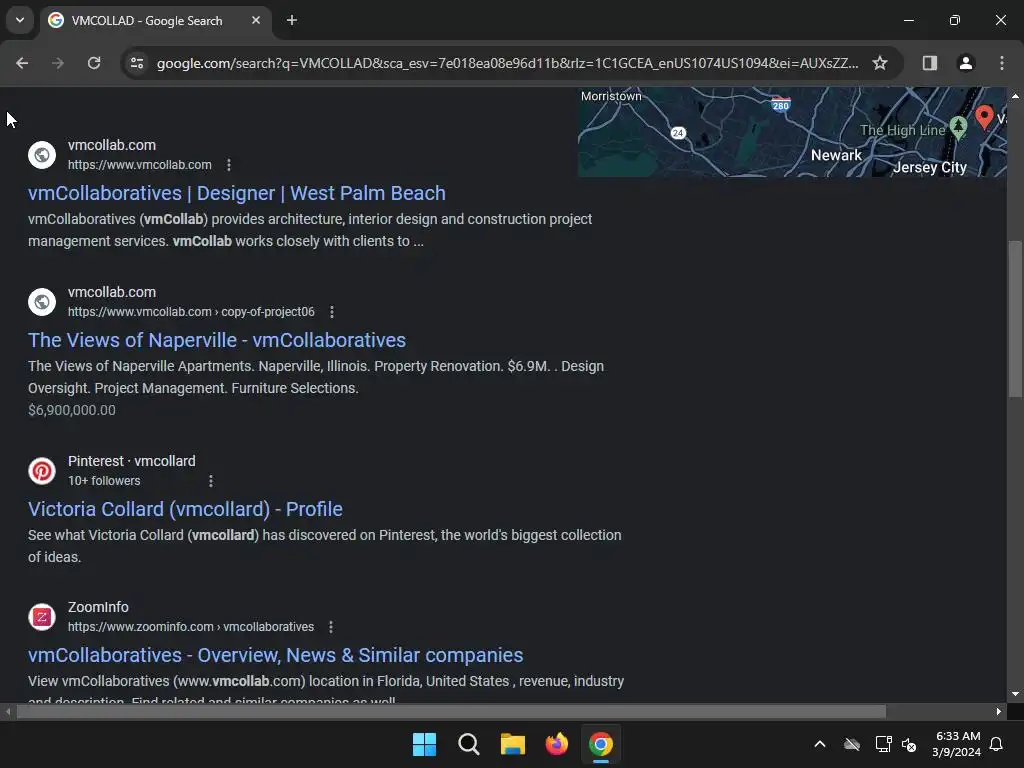Open File Explorer from the taskbar
The image size is (1024, 768).
point(513,744)
